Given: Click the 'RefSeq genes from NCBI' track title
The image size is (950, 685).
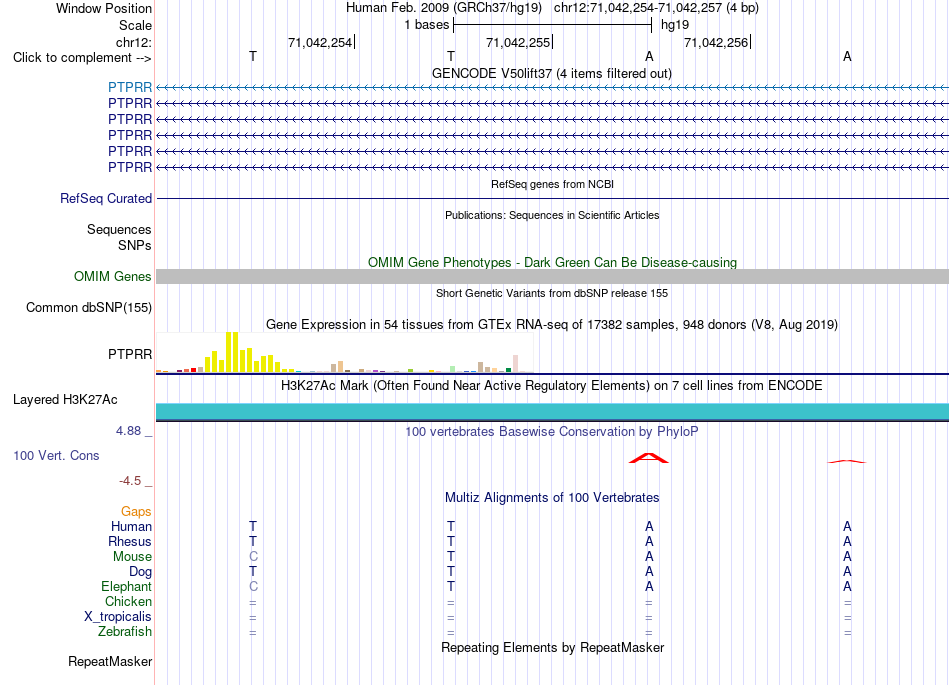Looking at the screenshot, I should [x=552, y=184].
